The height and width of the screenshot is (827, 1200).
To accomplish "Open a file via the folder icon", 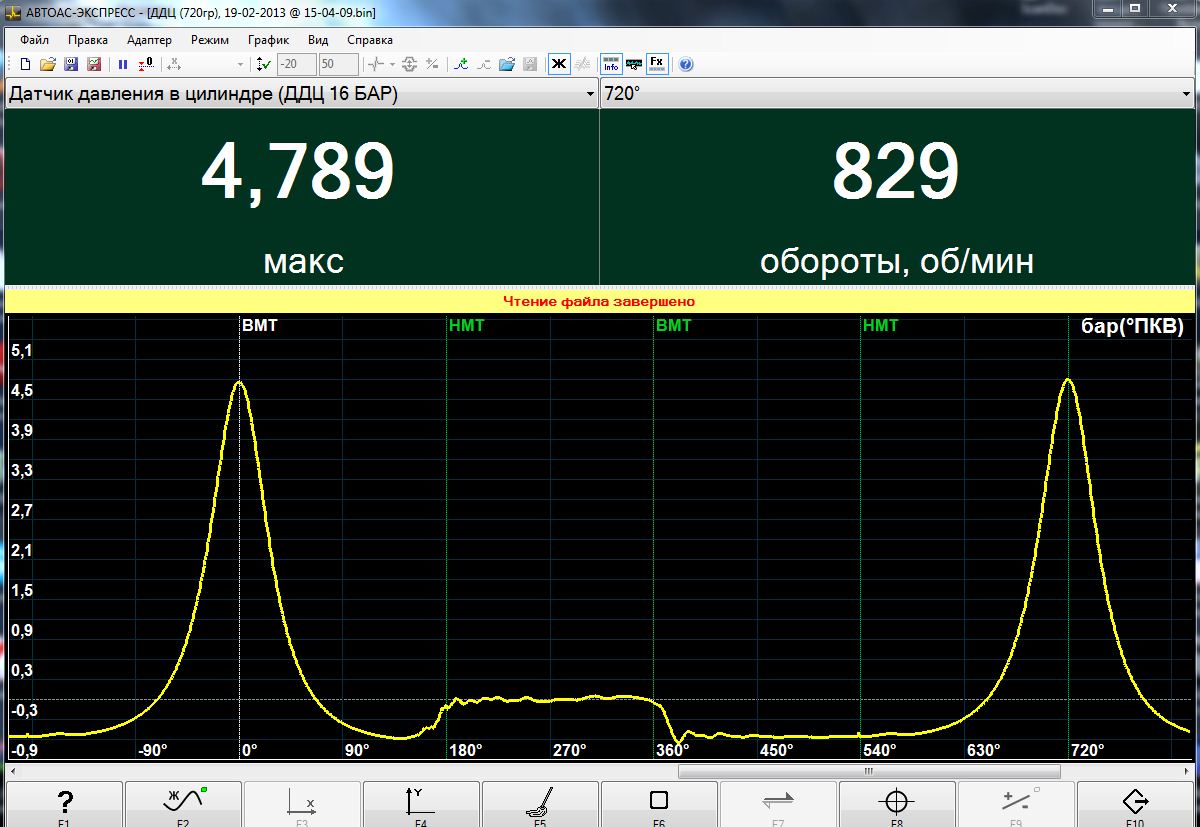I will coord(47,64).
